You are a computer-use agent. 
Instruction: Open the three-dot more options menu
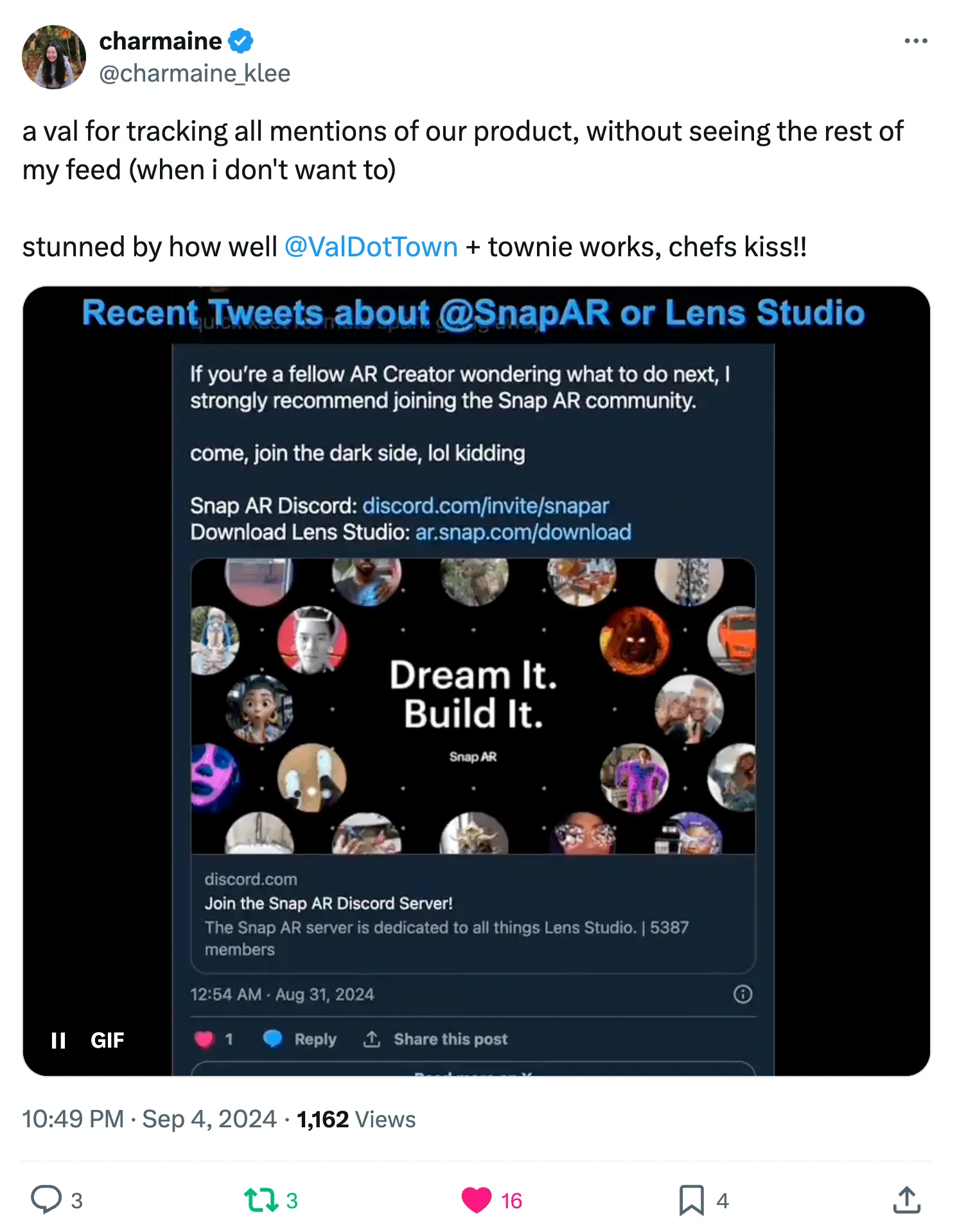(x=915, y=41)
